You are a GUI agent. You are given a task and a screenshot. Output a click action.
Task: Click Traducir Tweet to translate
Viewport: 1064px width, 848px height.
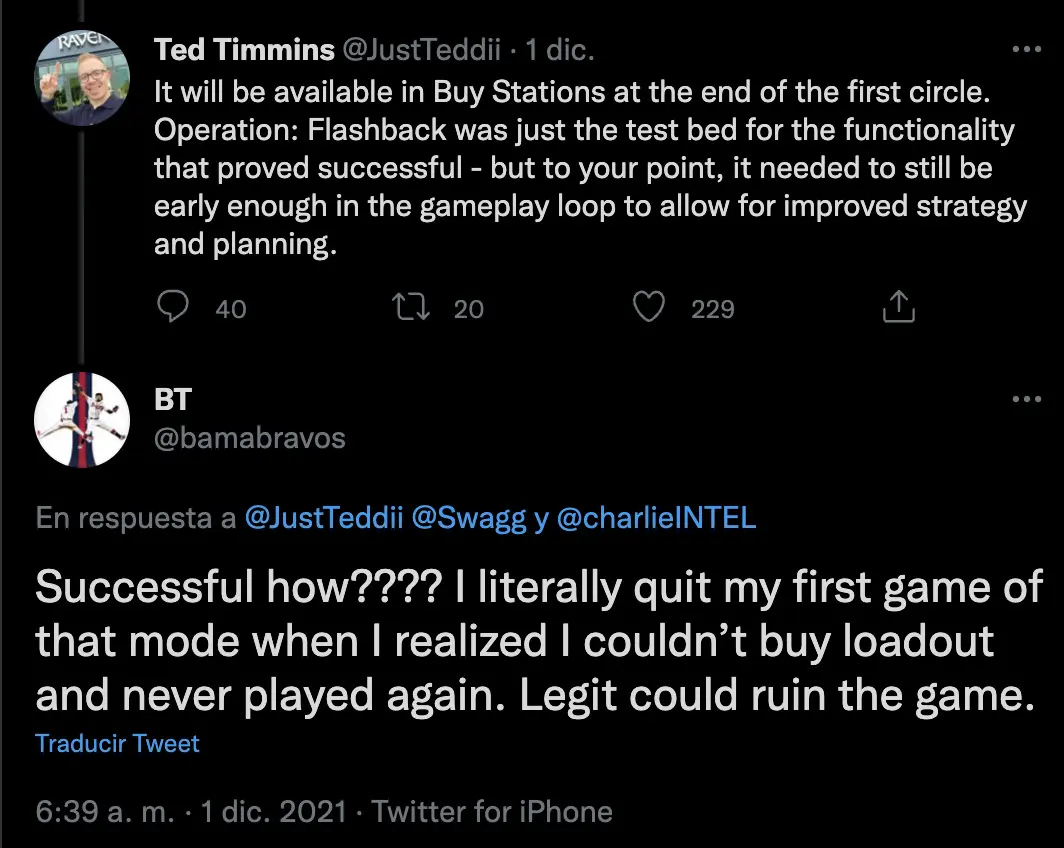(x=117, y=744)
